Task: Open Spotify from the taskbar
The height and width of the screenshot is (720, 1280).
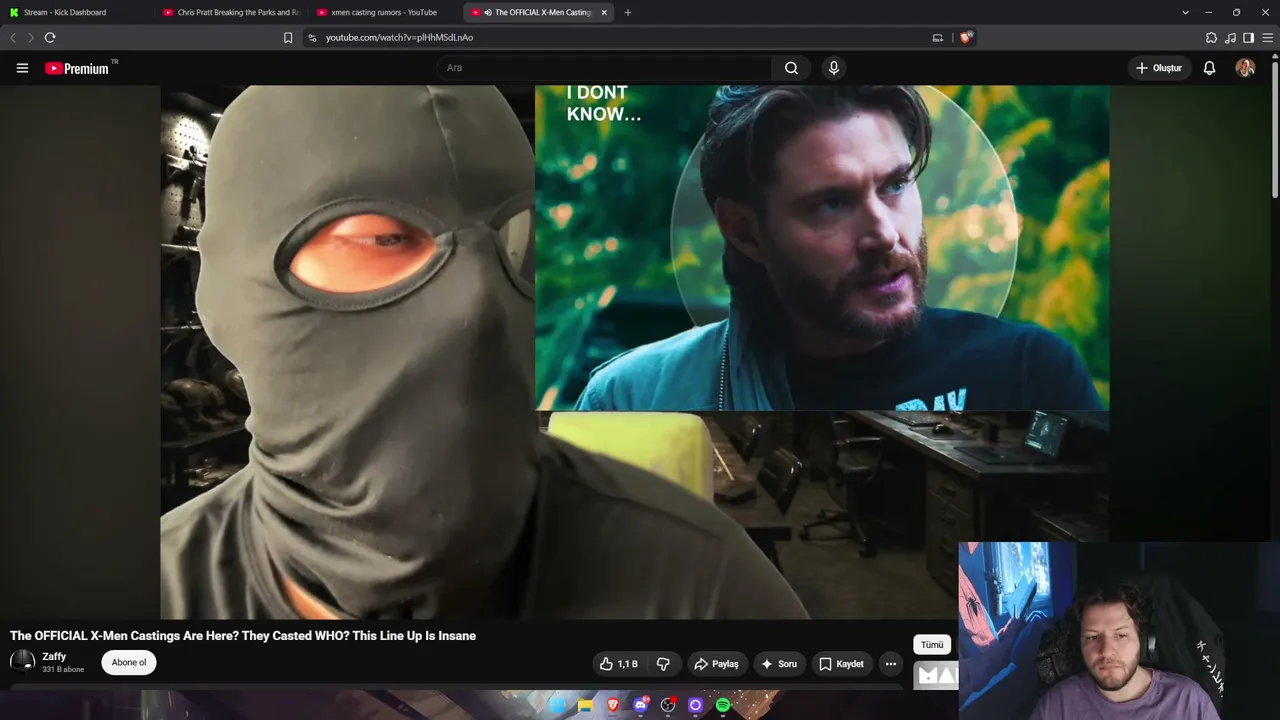Action: [723, 706]
